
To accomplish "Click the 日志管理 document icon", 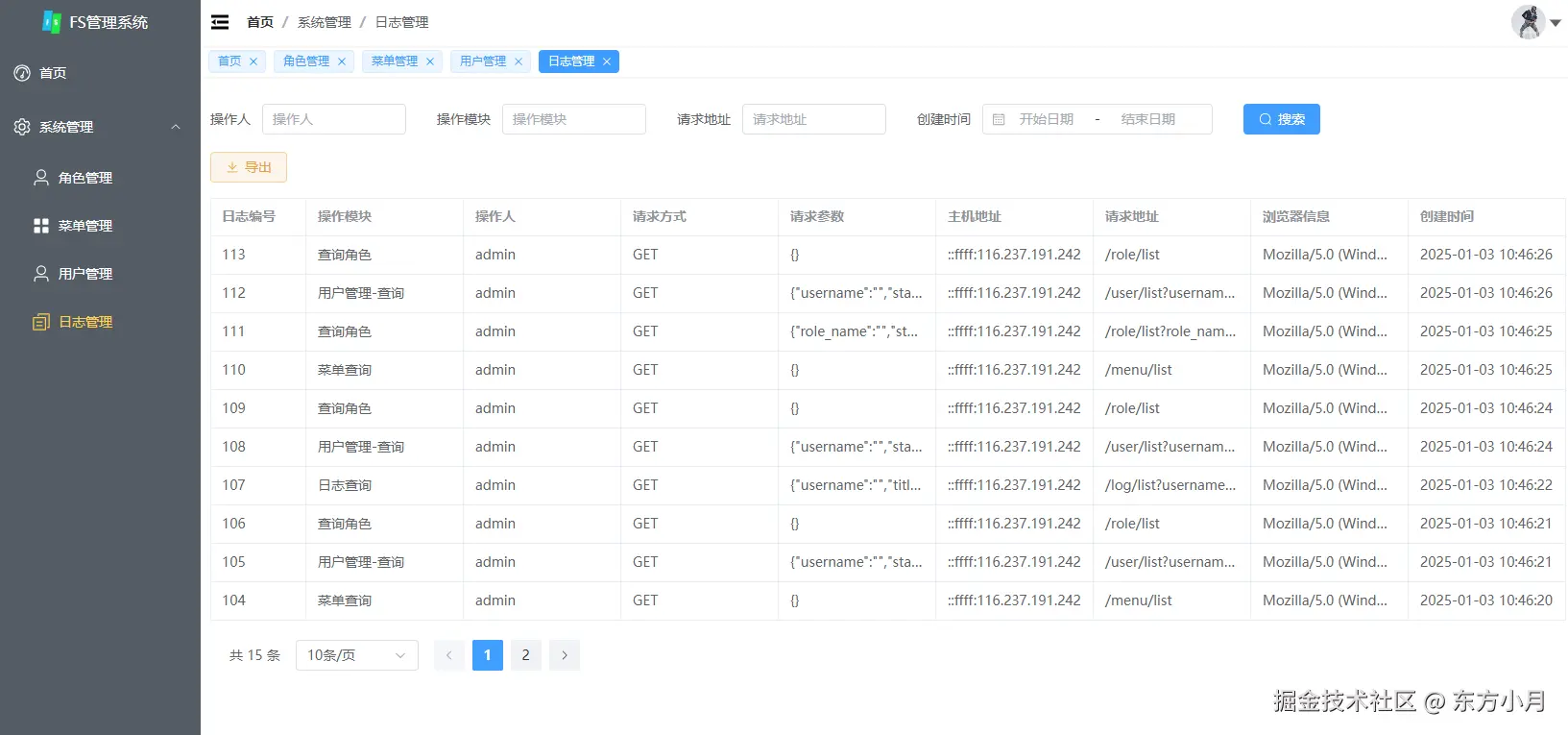I will [41, 322].
